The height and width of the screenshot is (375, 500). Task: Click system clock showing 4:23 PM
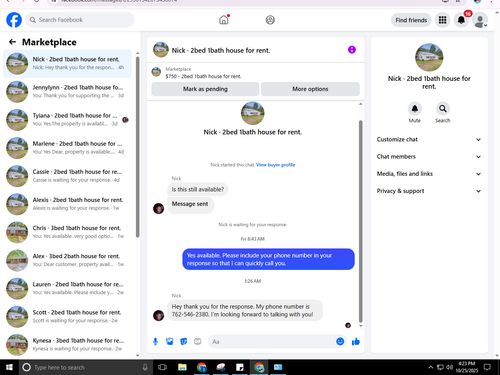click(467, 367)
